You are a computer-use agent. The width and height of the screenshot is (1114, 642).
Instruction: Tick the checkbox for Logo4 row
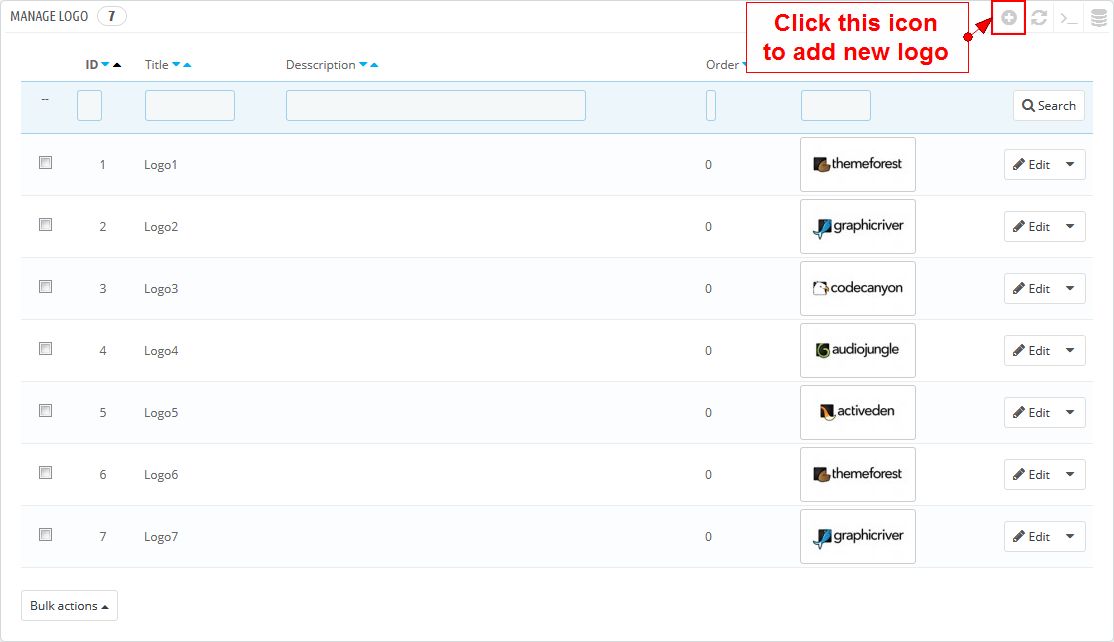tap(45, 349)
